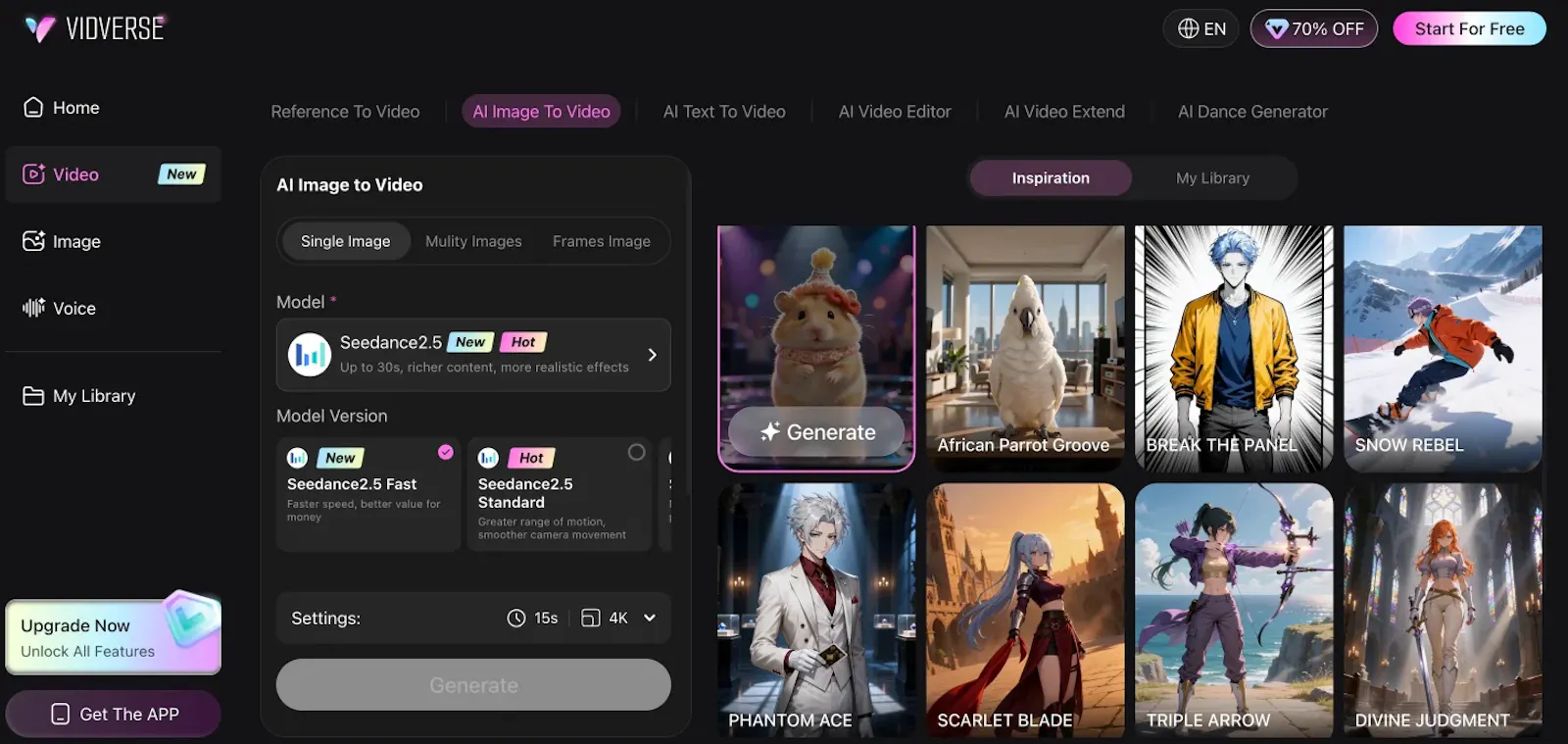Open the BREAK THE PANEL thumbnail
The width and height of the screenshot is (1568, 744).
point(1234,348)
